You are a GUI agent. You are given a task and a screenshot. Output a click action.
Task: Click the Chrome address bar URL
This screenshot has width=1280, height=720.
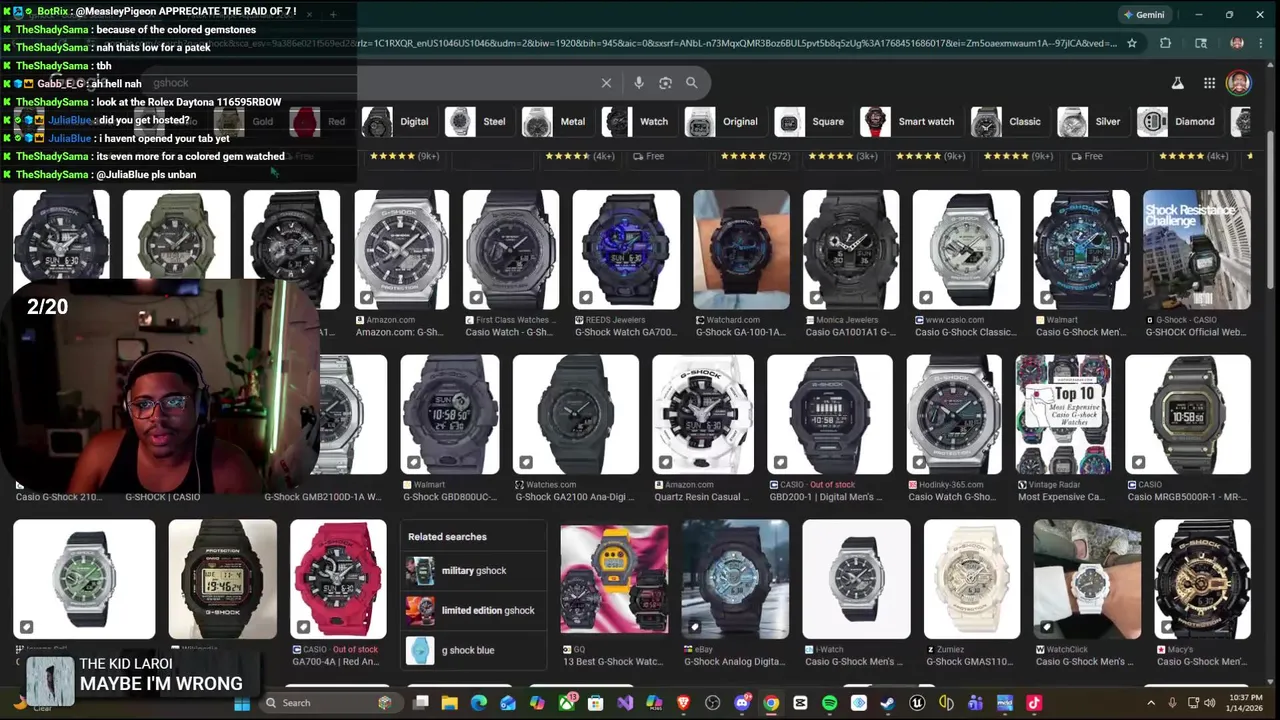740,43
